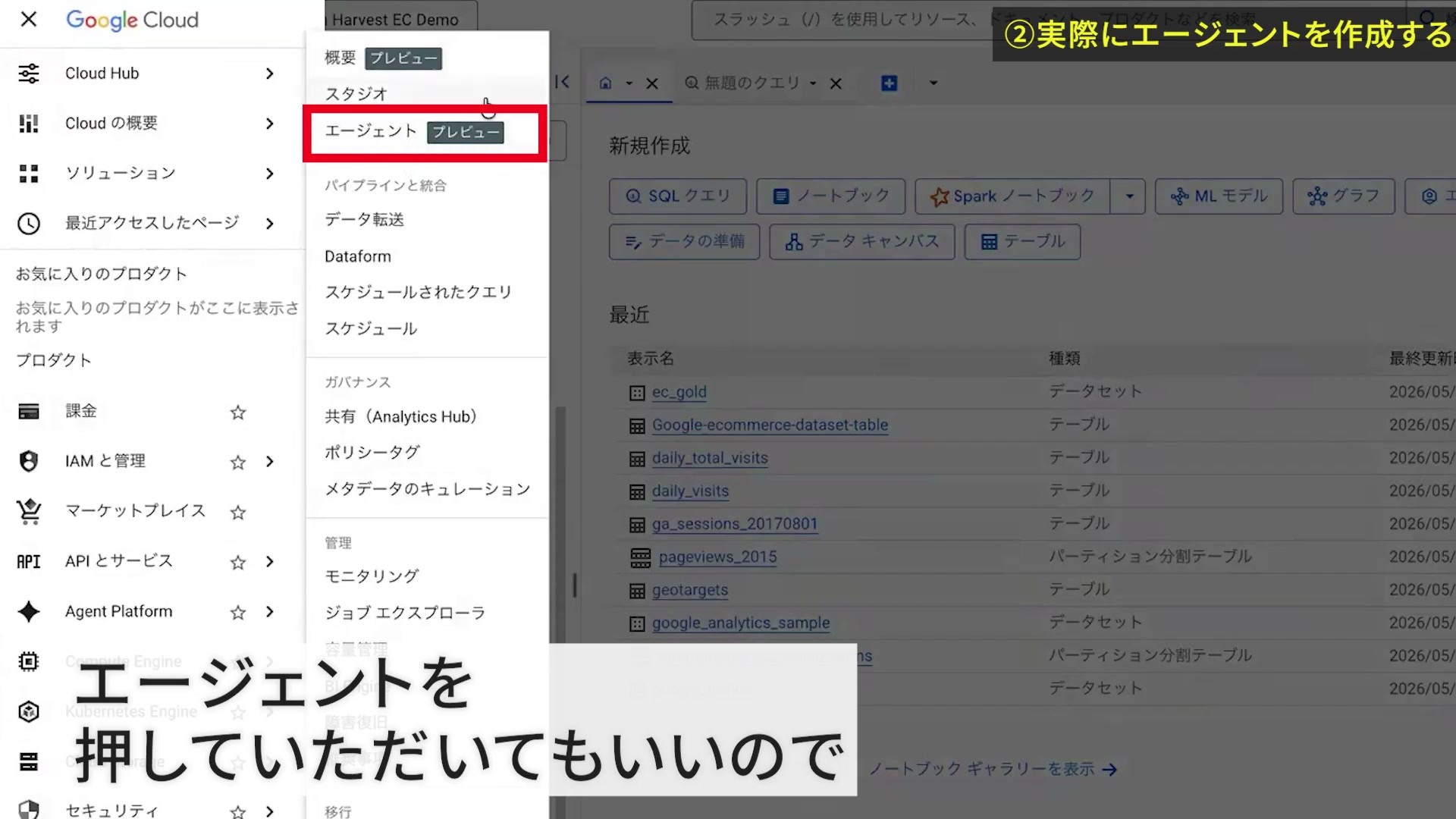Open the dropdown next to the new tab button

[934, 83]
